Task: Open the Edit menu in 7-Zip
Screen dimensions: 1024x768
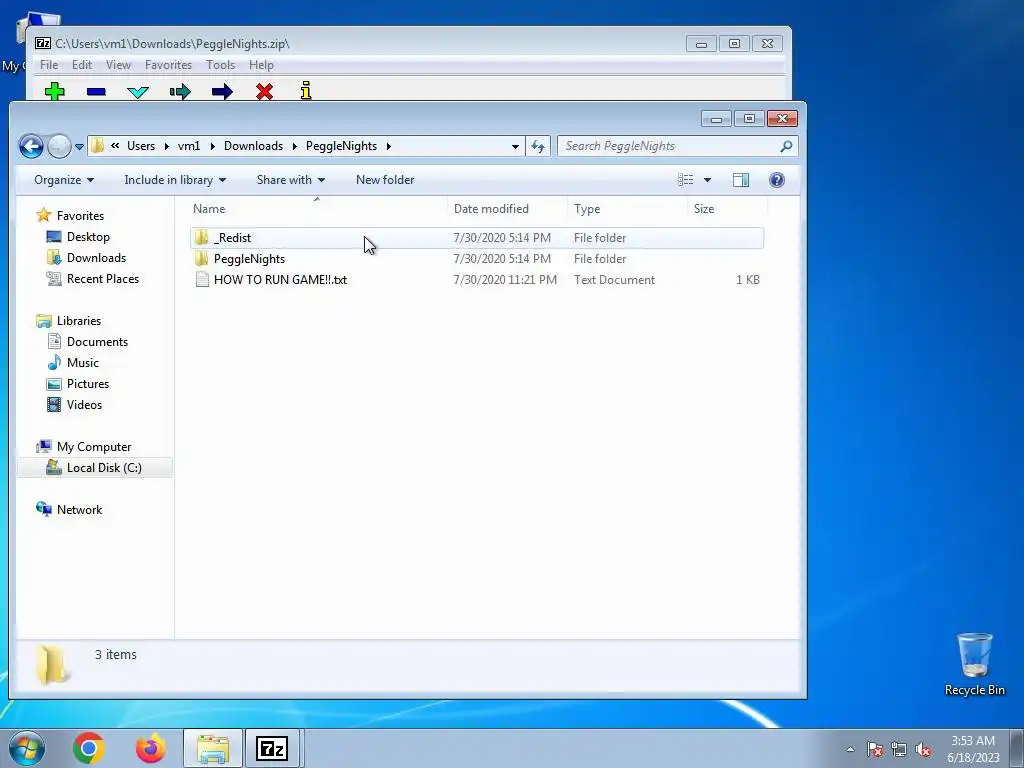Action: click(x=82, y=65)
